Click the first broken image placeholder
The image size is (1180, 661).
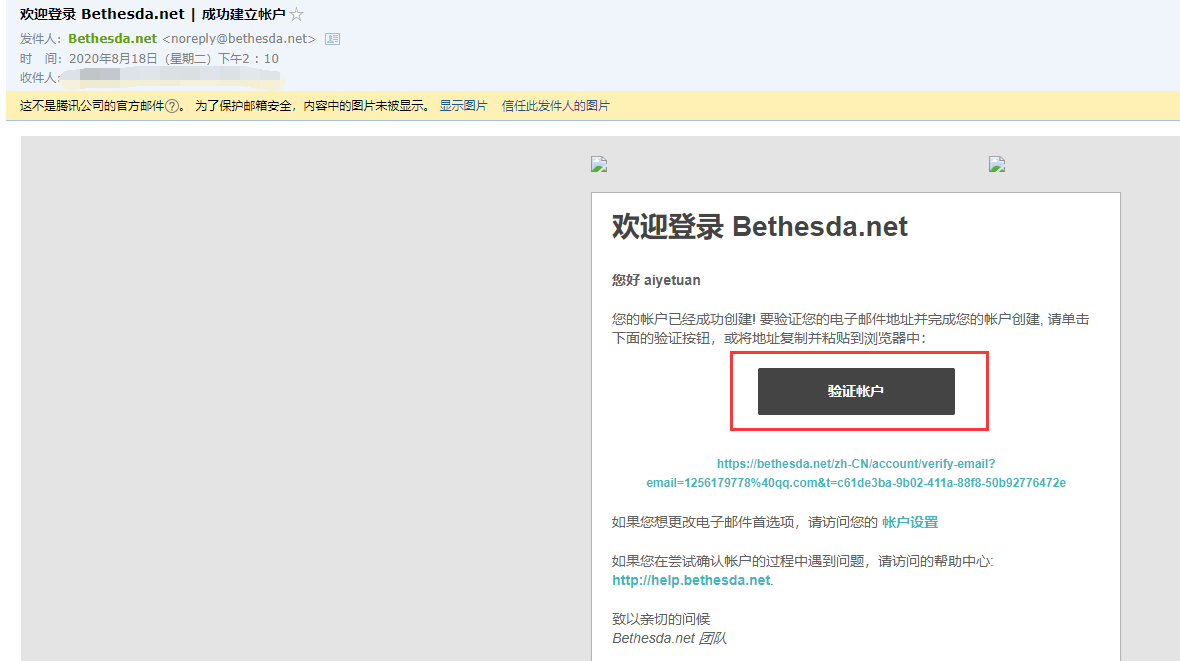tap(599, 164)
